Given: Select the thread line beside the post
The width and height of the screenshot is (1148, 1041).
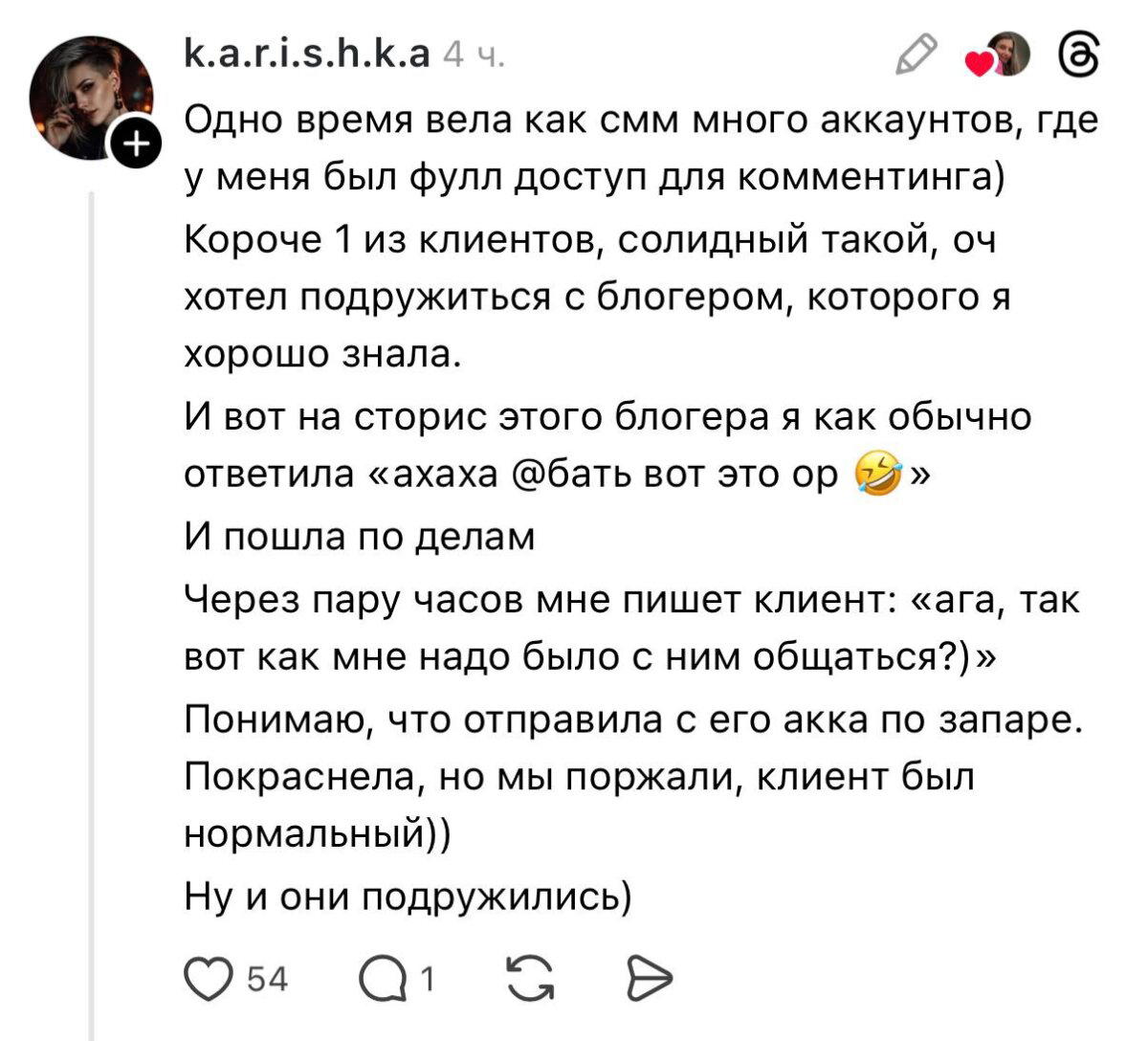Looking at the screenshot, I should pos(91,574).
